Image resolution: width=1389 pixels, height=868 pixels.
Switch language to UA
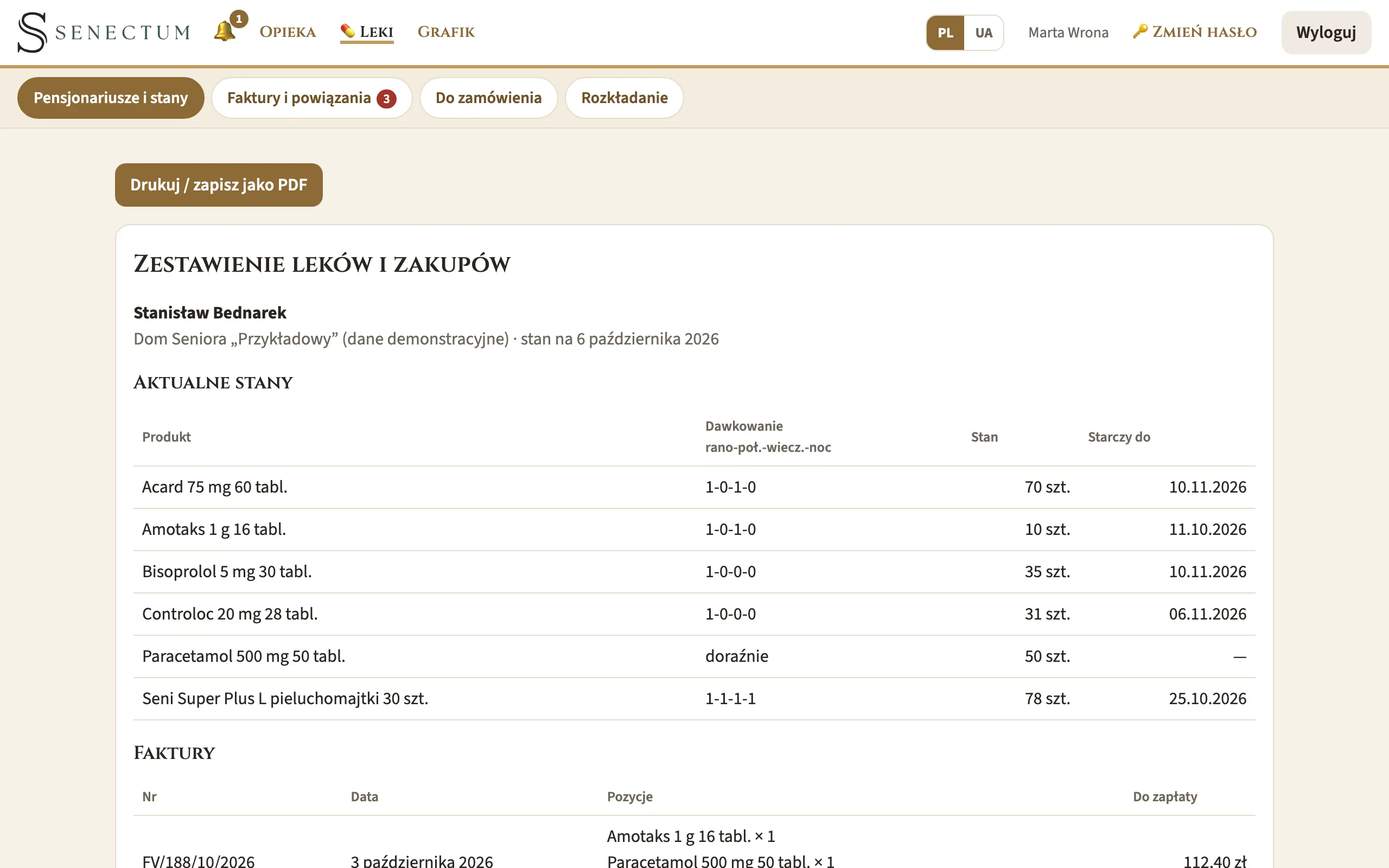coord(984,33)
